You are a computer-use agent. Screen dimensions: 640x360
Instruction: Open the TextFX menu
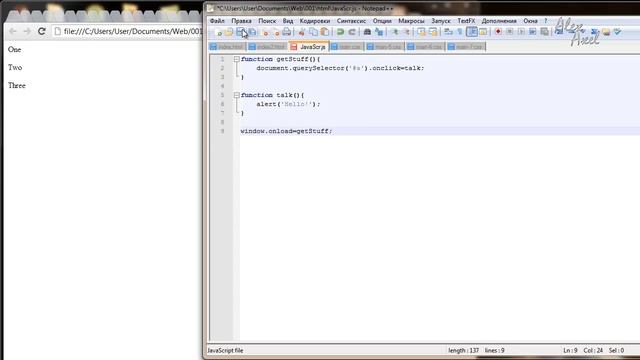[x=466, y=21]
